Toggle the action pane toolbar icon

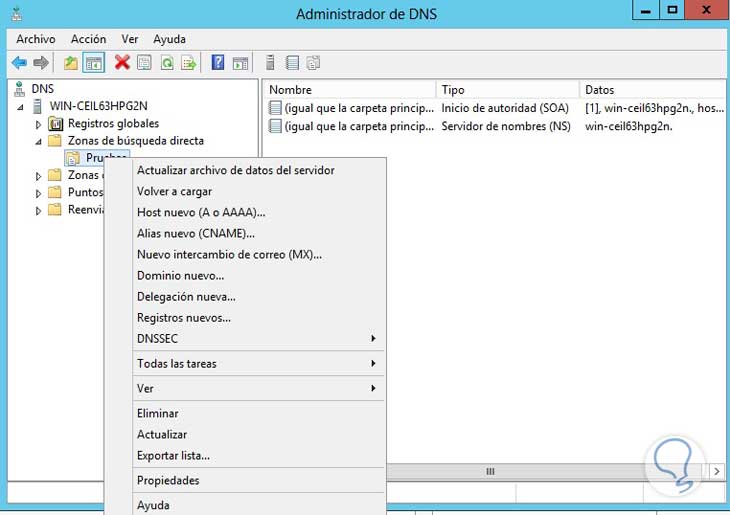tap(240, 63)
